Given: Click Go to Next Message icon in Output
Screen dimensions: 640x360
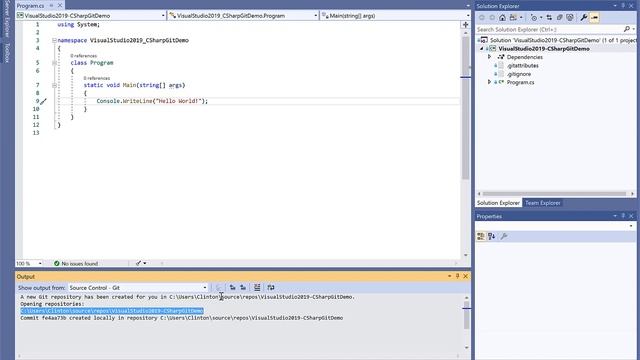Looking at the screenshot, I should point(243,288).
